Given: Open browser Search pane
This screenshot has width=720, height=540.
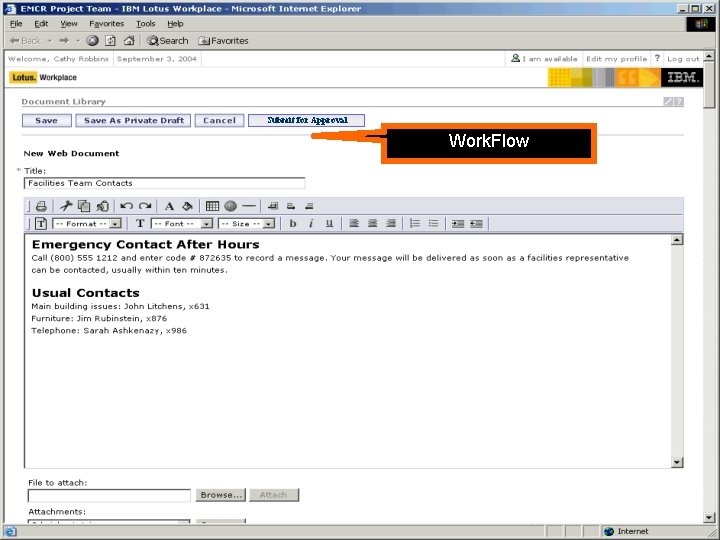Looking at the screenshot, I should click(x=168, y=41).
